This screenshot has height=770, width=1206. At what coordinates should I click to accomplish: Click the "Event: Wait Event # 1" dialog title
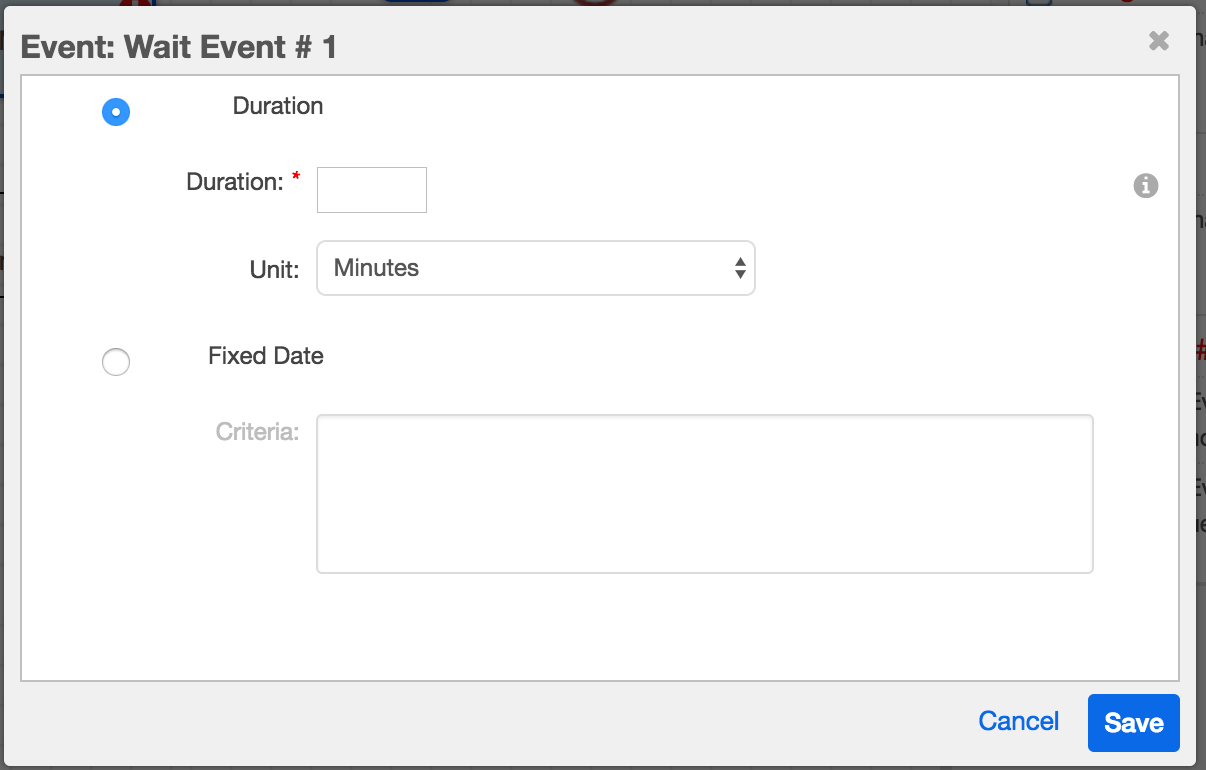coord(179,47)
